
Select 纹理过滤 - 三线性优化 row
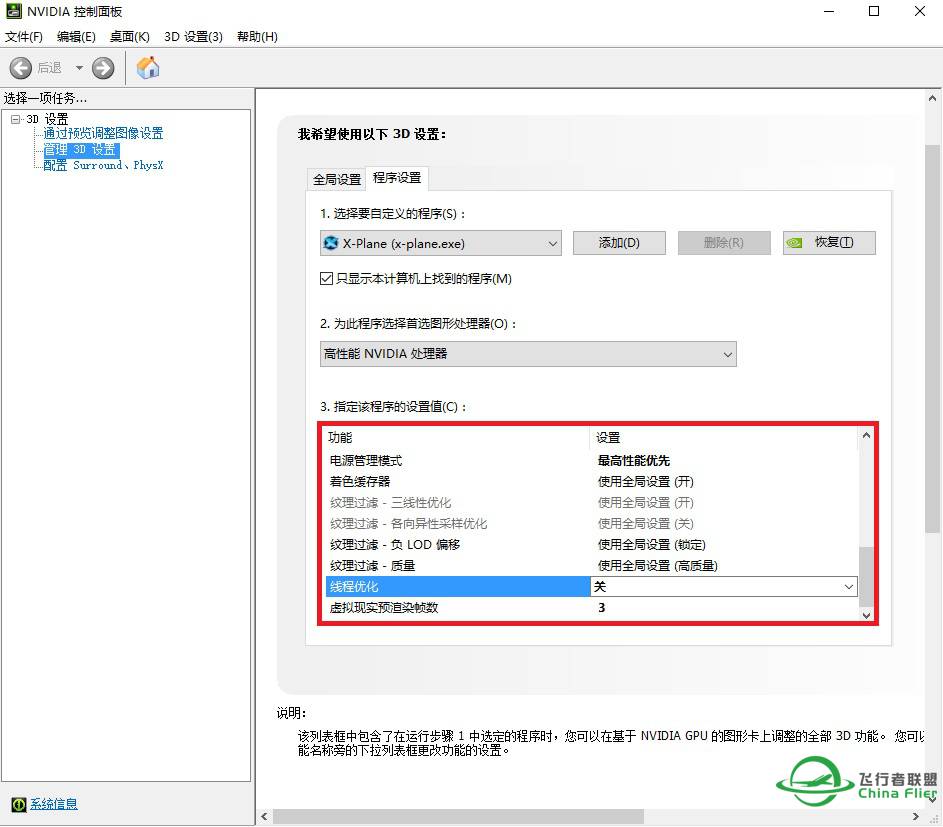[592, 503]
